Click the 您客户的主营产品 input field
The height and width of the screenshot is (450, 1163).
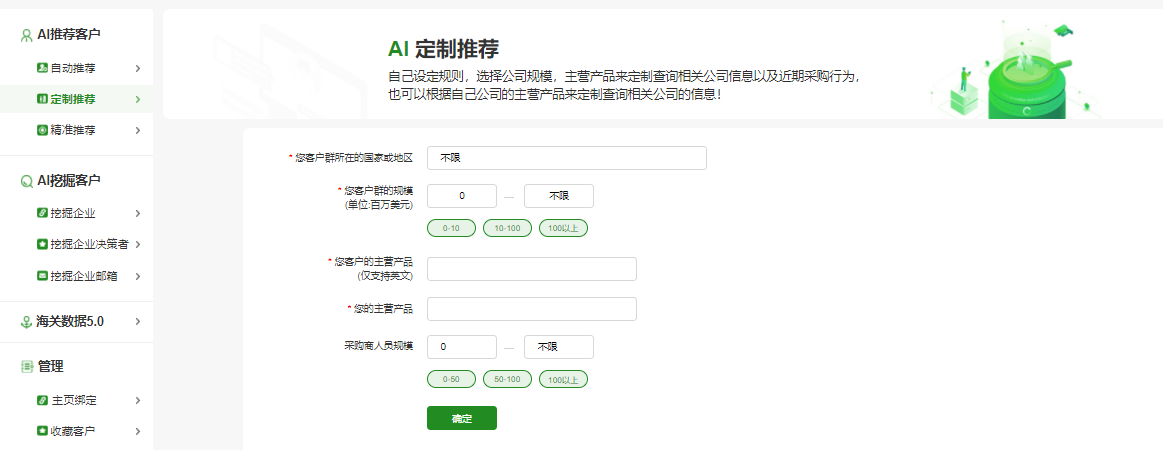coord(531,269)
